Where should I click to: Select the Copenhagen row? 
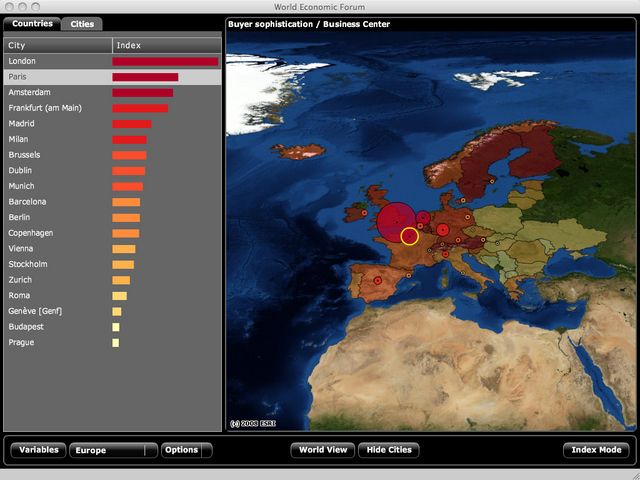pyautogui.click(x=113, y=233)
